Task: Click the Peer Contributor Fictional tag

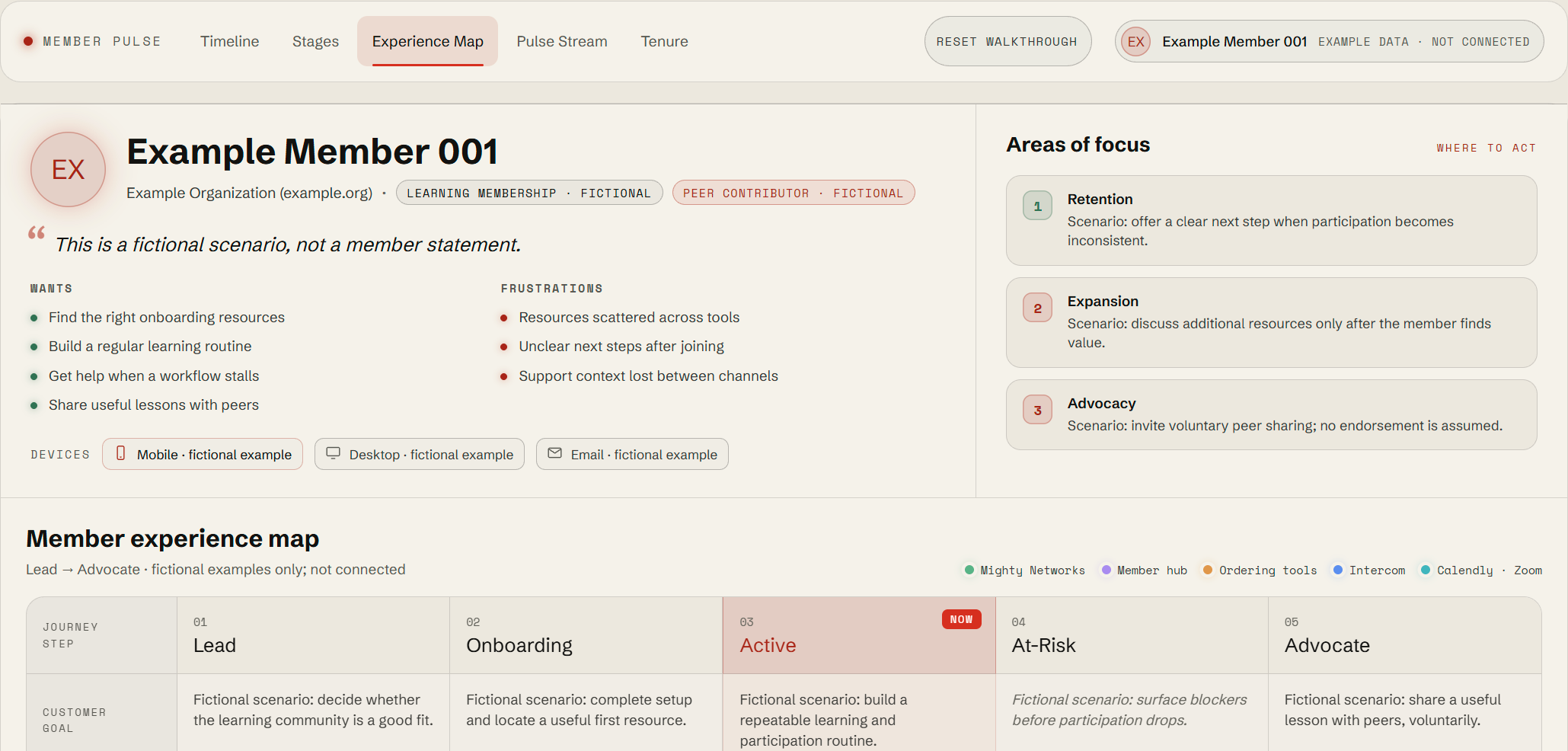Action: 794,193
